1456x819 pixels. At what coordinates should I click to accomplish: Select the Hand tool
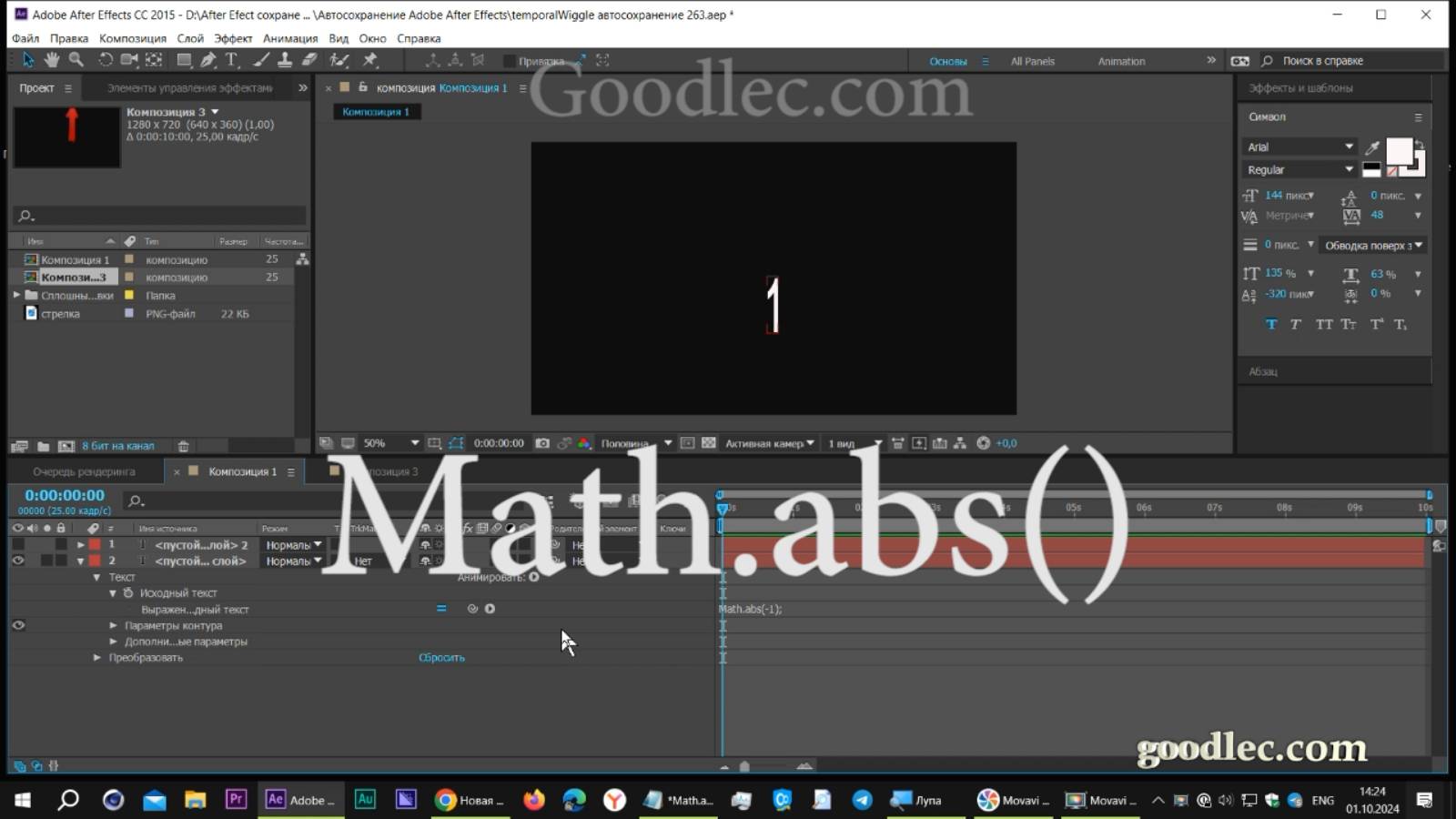click(52, 60)
